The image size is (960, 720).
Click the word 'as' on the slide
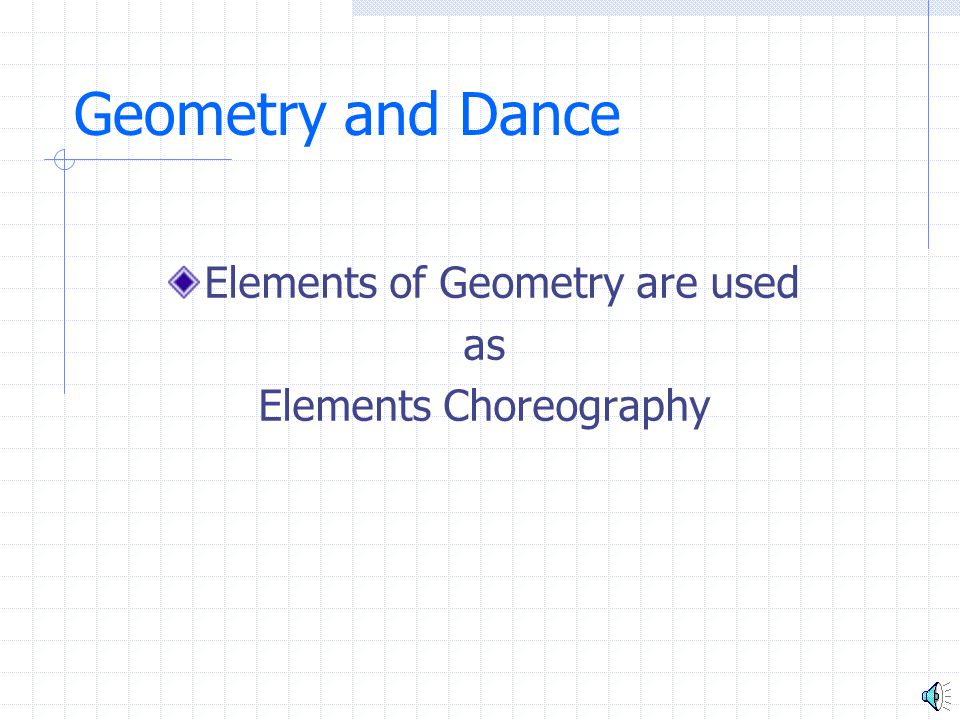(x=484, y=347)
